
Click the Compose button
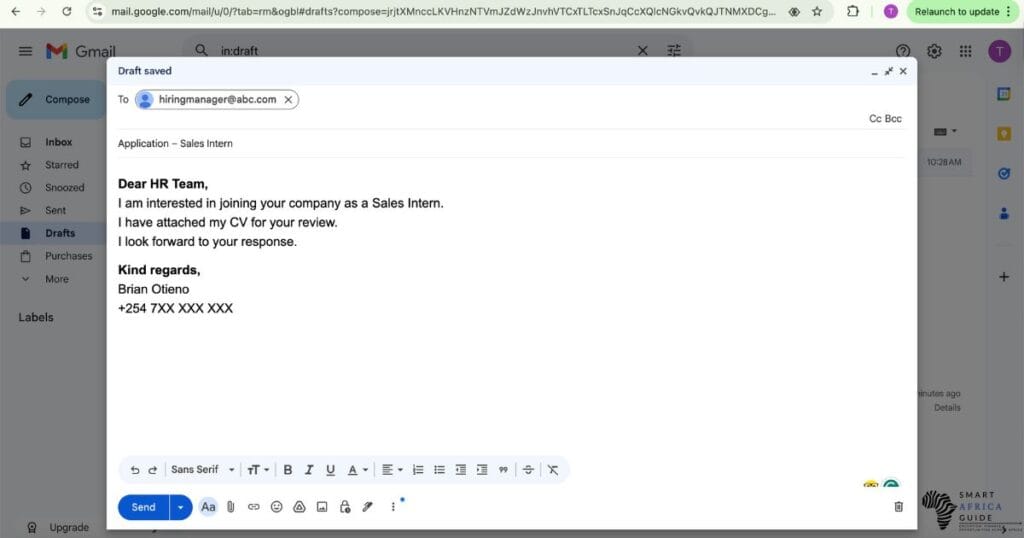(56, 100)
